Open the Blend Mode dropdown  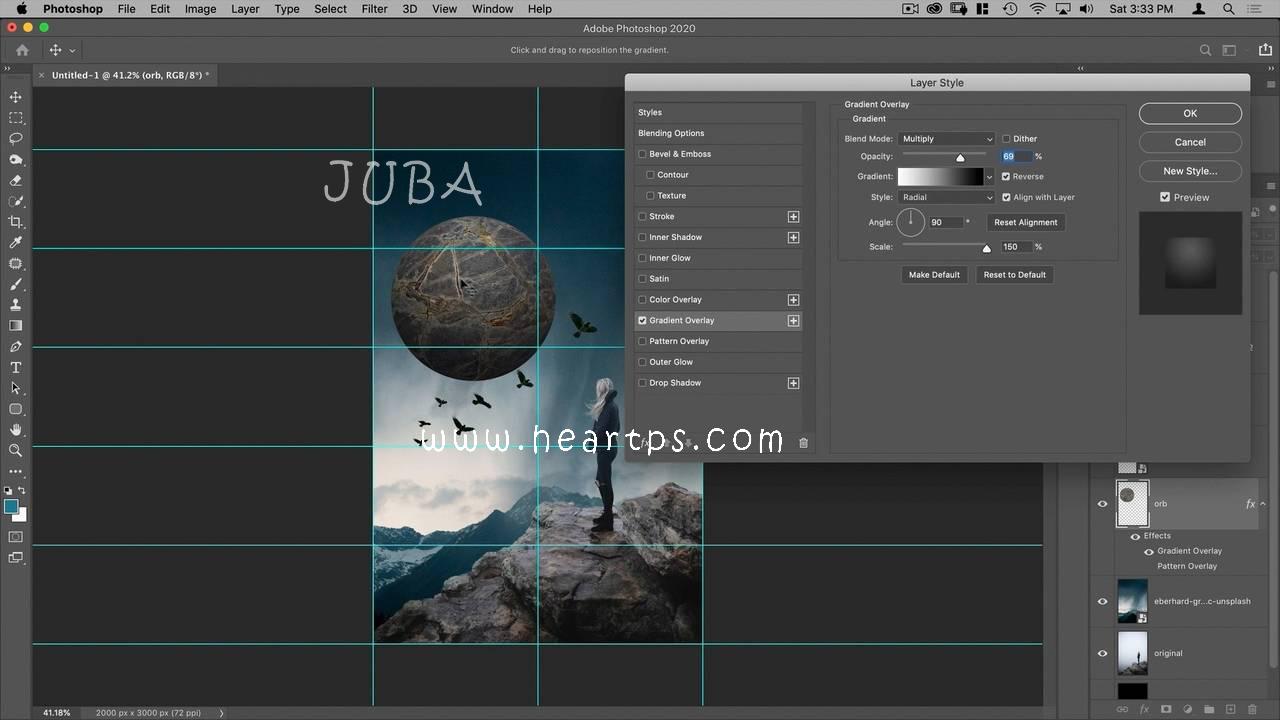click(x=946, y=139)
